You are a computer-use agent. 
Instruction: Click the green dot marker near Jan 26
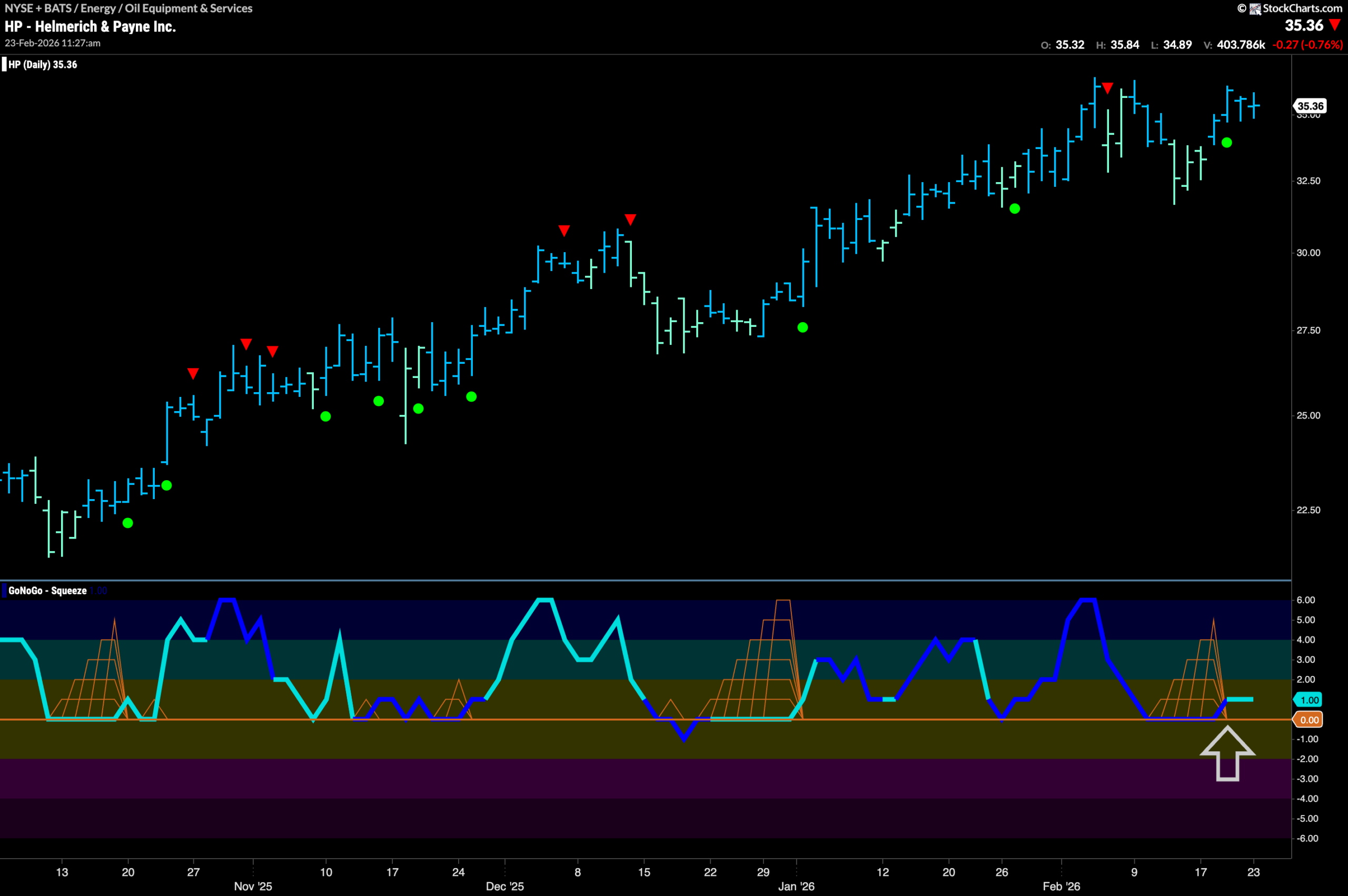click(1015, 208)
